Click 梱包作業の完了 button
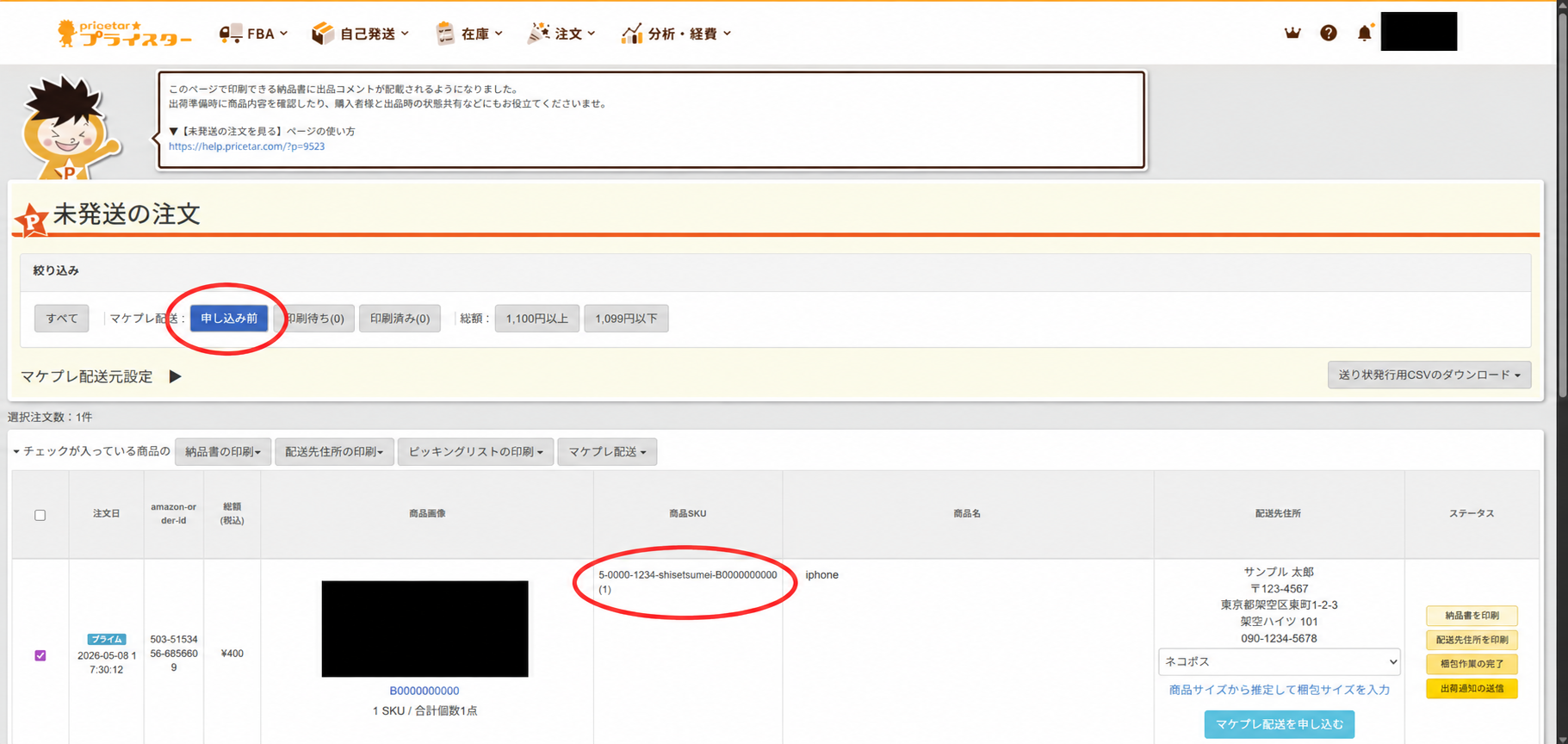The image size is (1568, 744). coord(1472,664)
